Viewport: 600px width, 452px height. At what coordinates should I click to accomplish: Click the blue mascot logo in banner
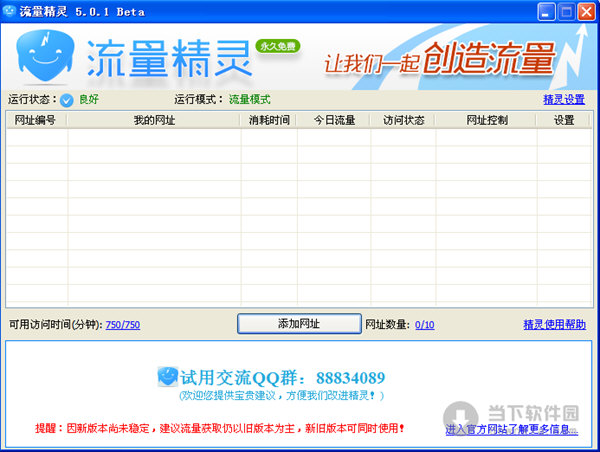pos(45,56)
